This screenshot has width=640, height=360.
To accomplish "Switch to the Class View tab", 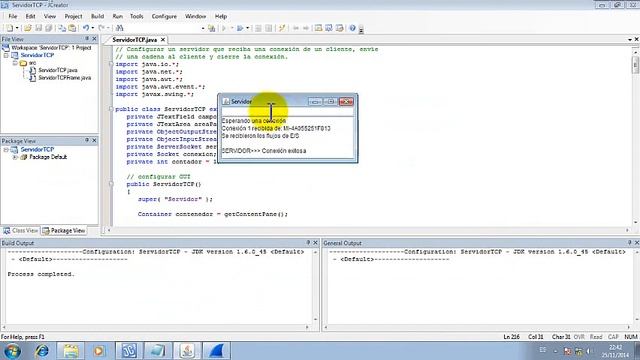I will pyautogui.click(x=21, y=231).
